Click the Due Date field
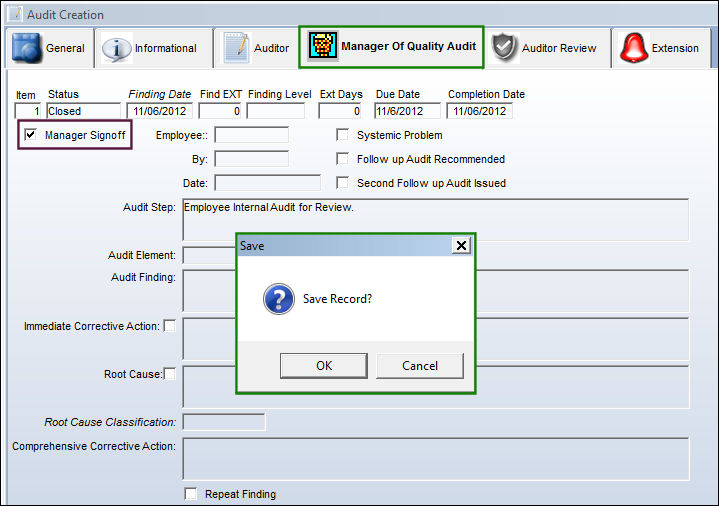The image size is (719, 506). [407, 111]
